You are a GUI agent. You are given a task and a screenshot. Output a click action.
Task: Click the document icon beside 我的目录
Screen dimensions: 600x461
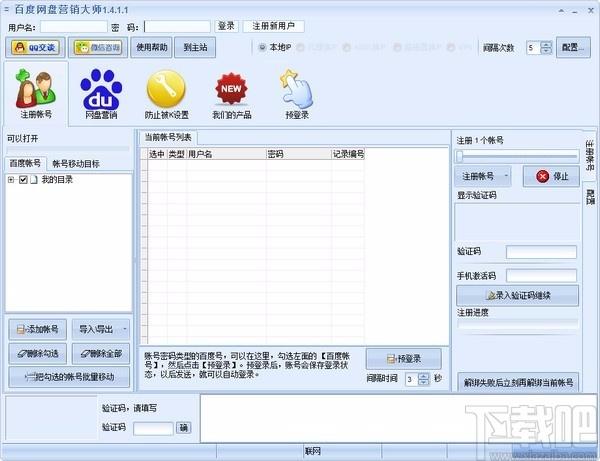point(34,179)
